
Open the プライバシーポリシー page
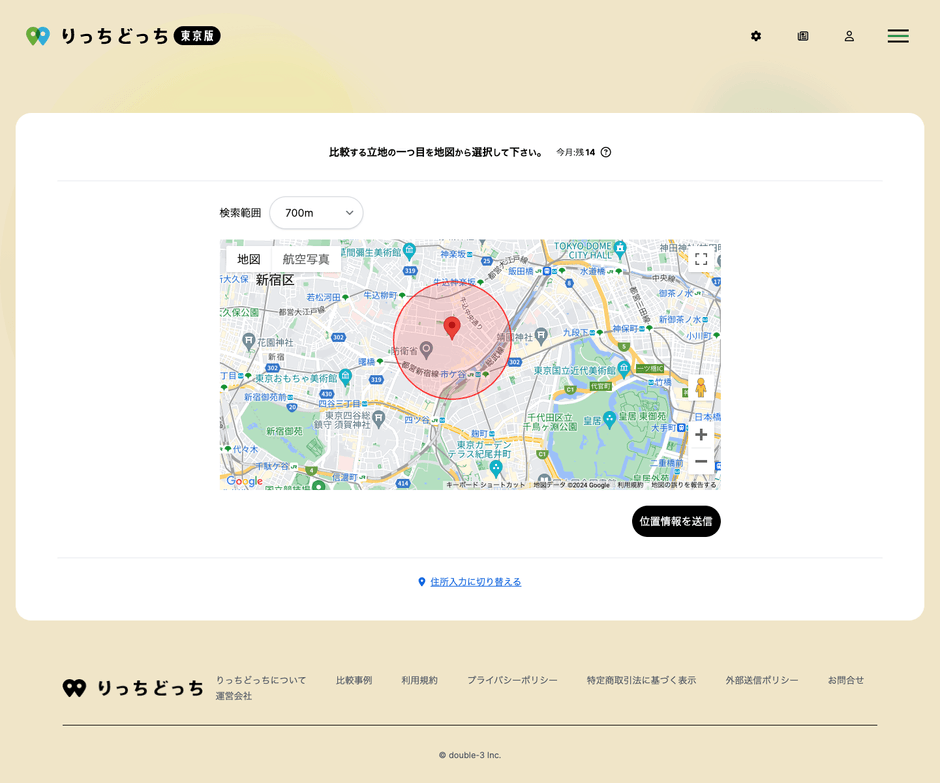pos(513,679)
